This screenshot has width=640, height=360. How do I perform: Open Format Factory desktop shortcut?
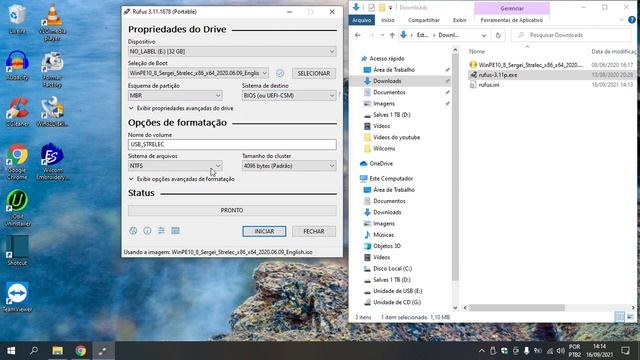(52, 69)
